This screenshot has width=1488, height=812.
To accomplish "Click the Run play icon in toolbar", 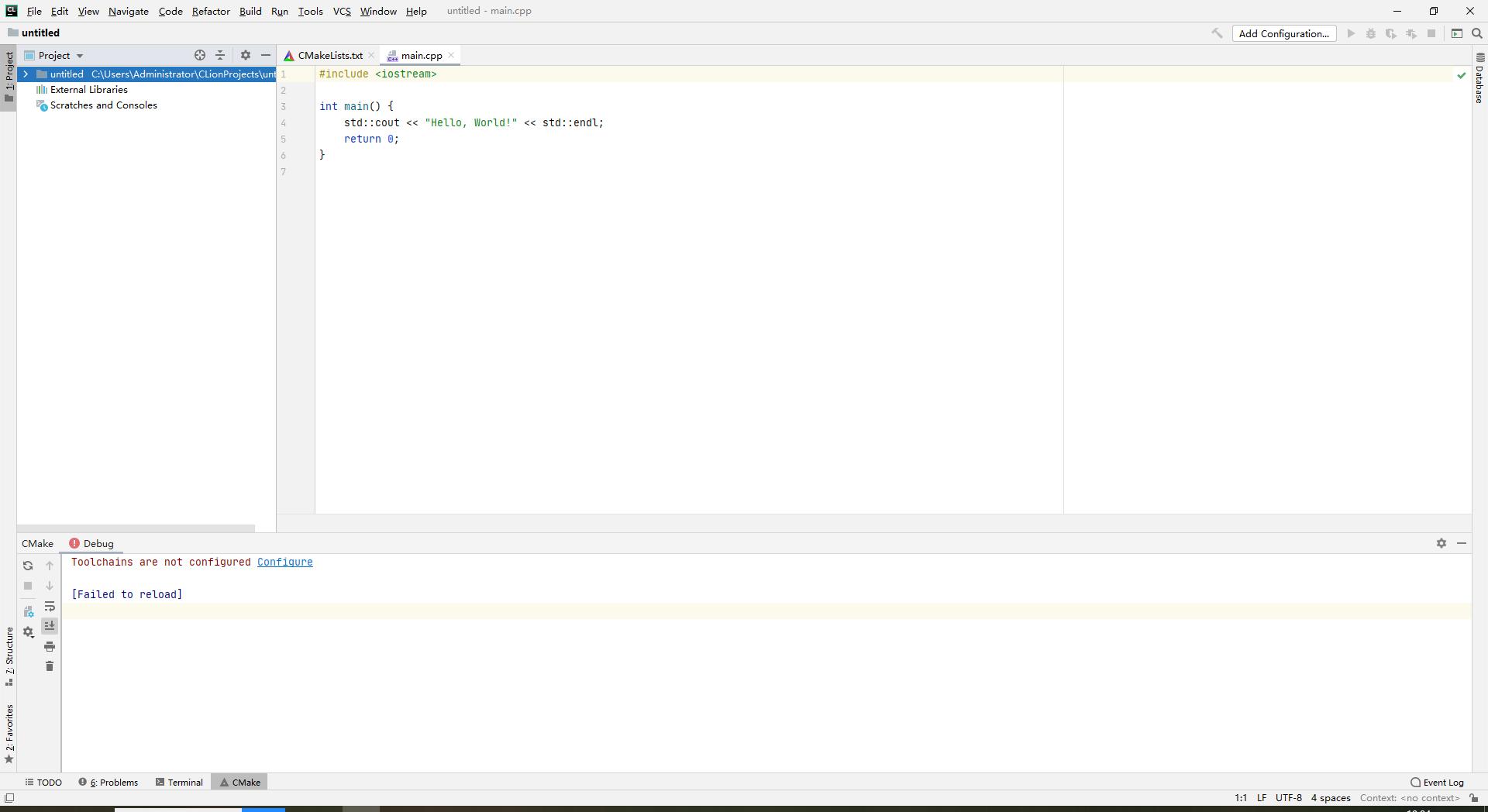I will point(1351,33).
